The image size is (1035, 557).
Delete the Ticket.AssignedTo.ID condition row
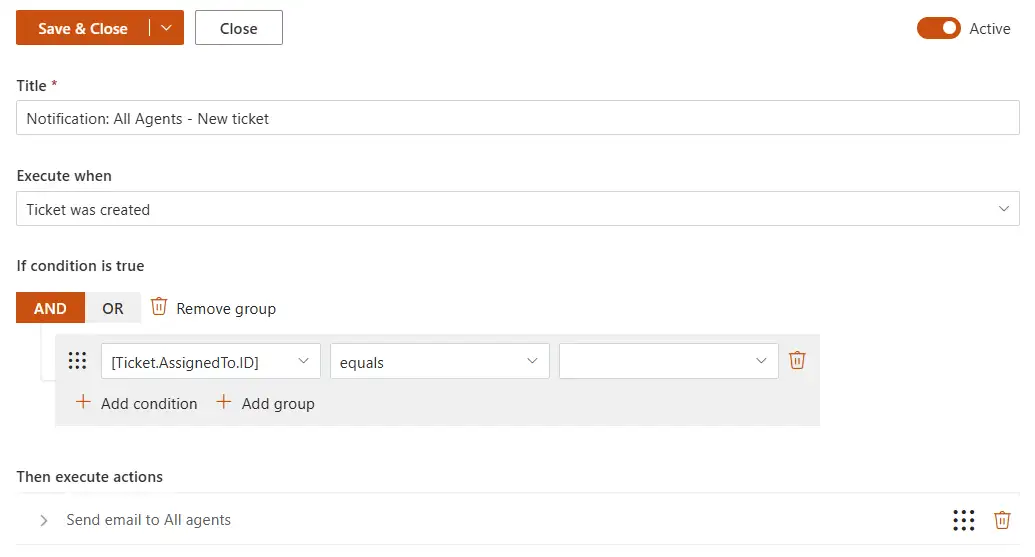click(797, 360)
